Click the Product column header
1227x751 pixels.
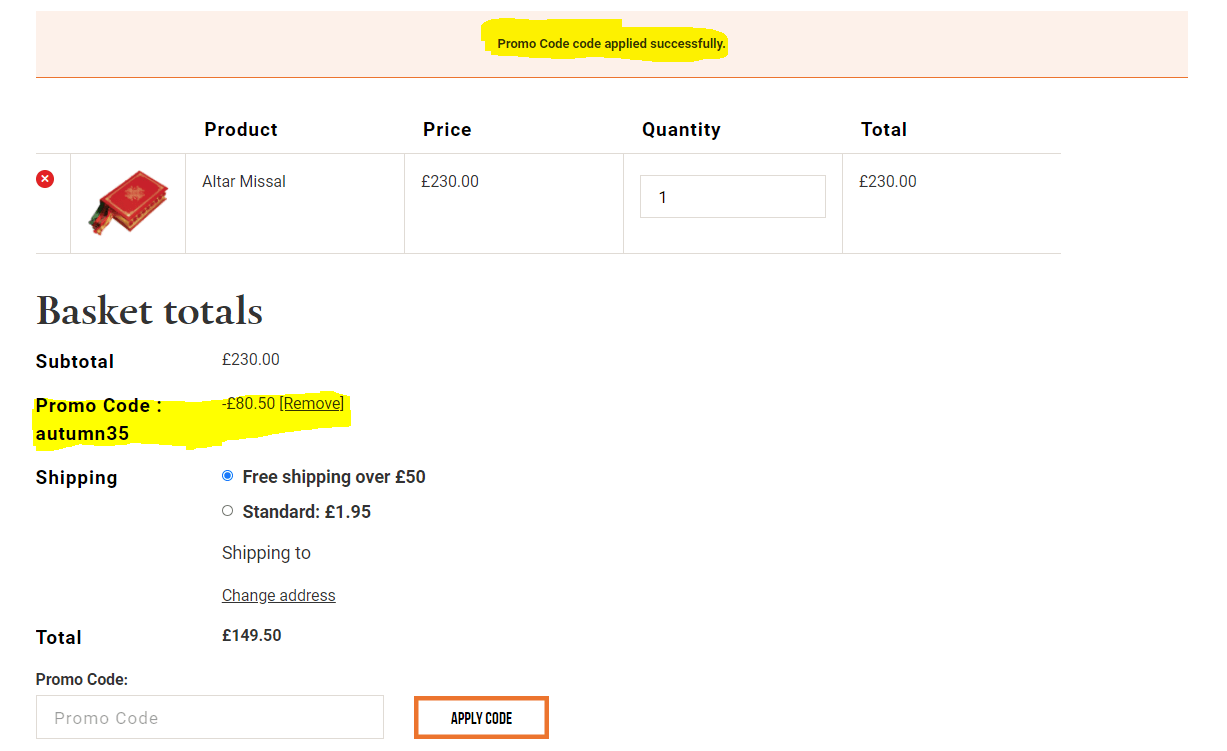(241, 129)
